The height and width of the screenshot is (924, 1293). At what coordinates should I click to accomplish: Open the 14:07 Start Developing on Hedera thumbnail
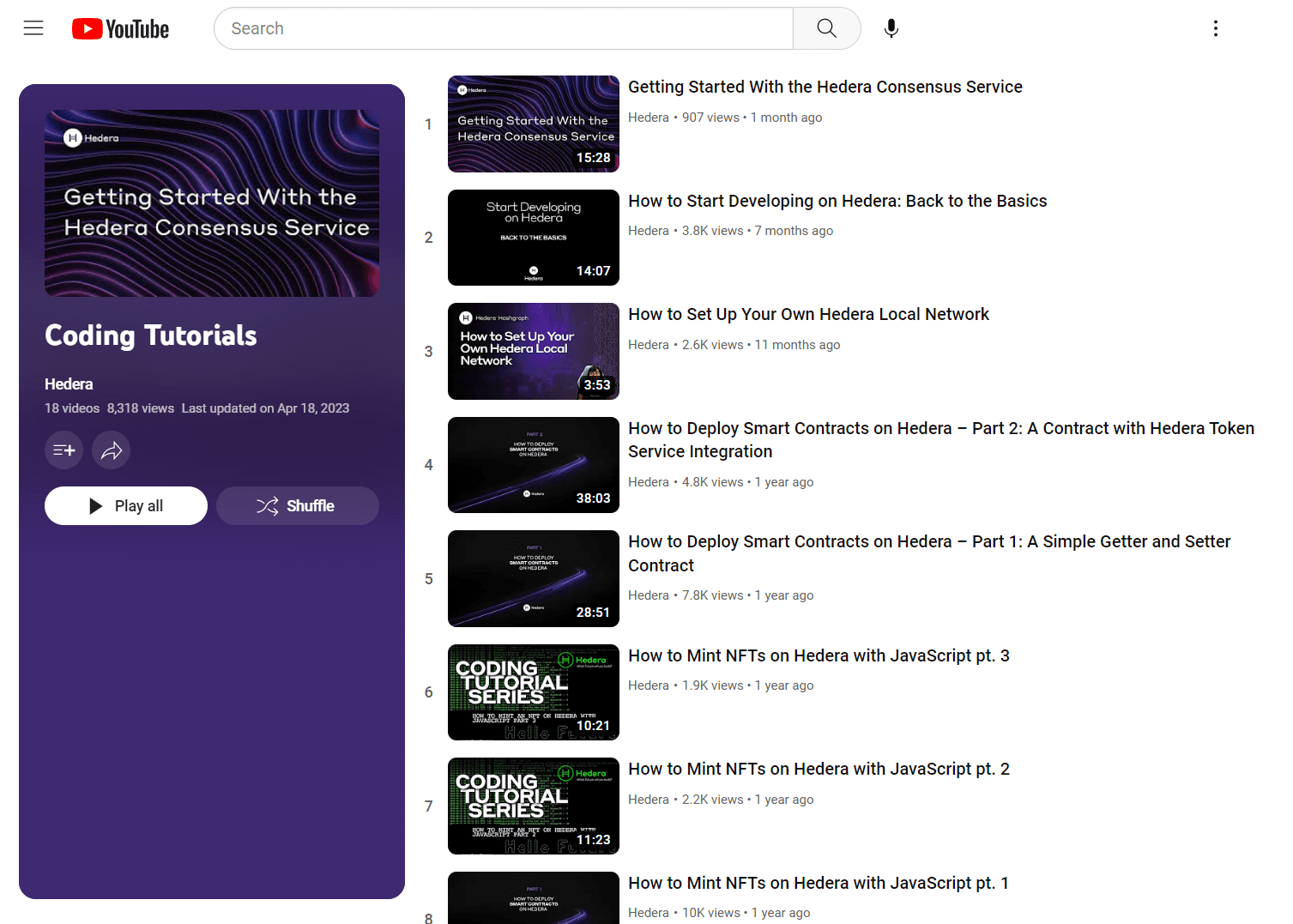[533, 238]
